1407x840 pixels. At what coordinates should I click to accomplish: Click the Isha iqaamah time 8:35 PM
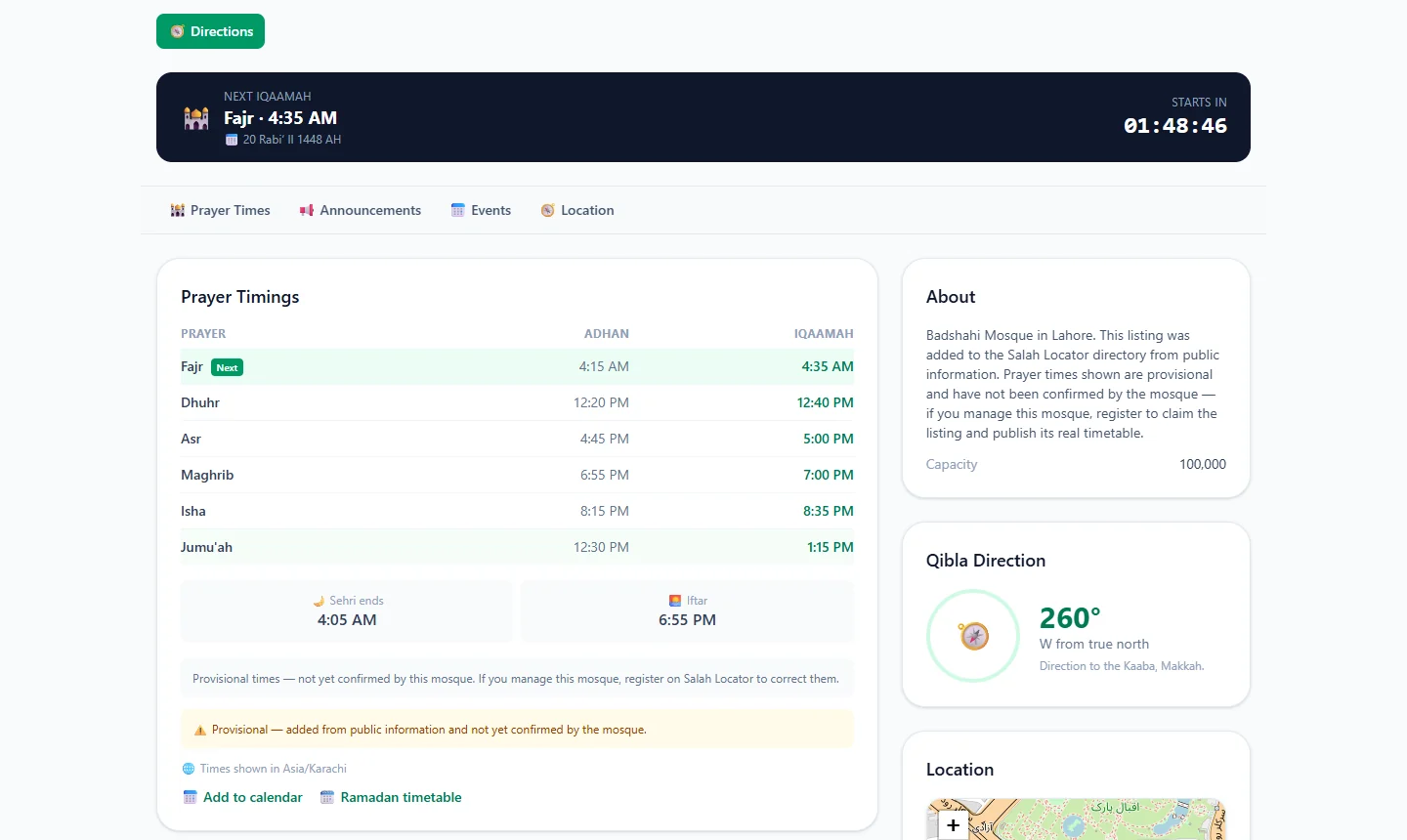tap(829, 511)
